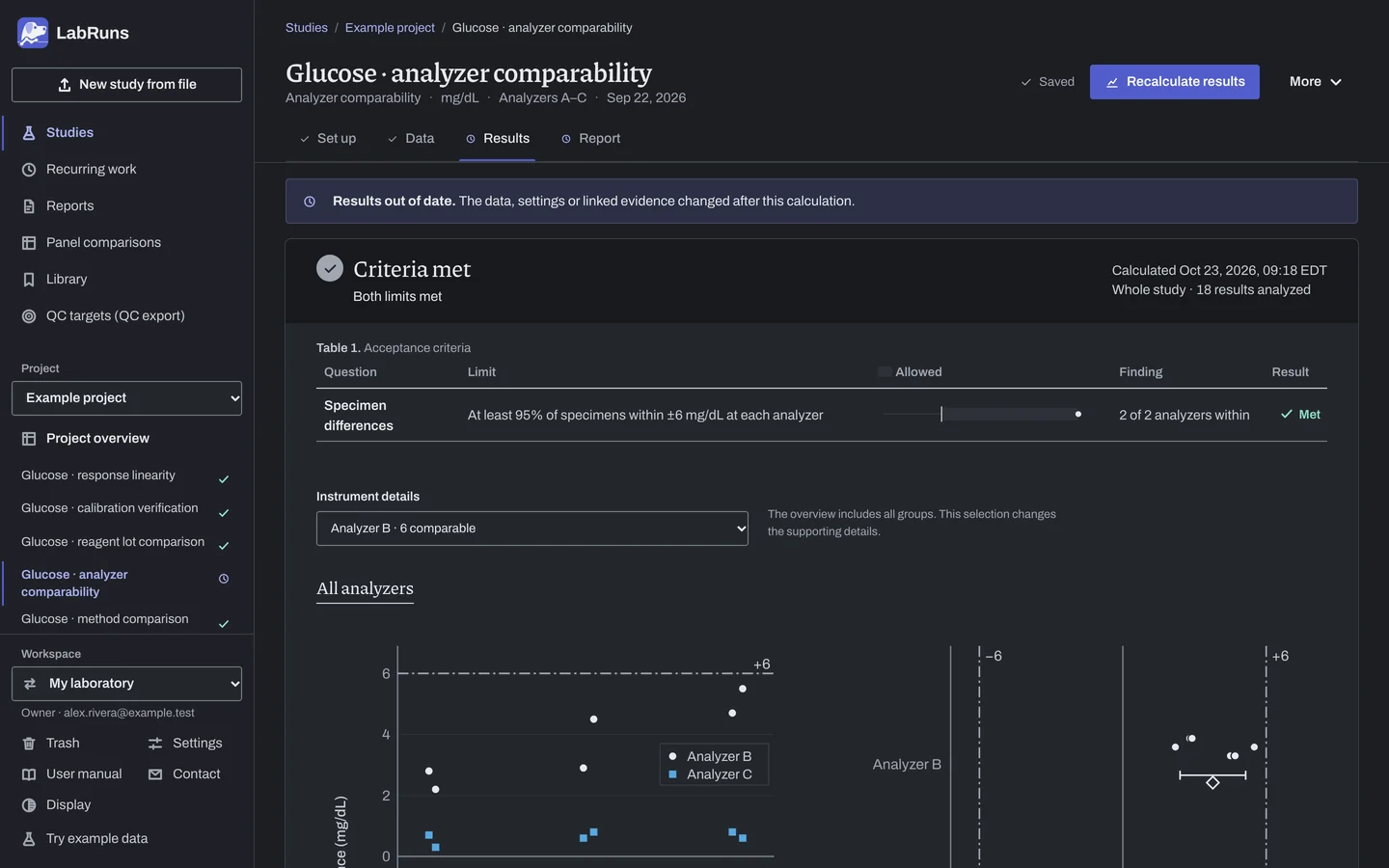Switch to the Set up tab
The height and width of the screenshot is (868, 1389).
click(x=328, y=139)
